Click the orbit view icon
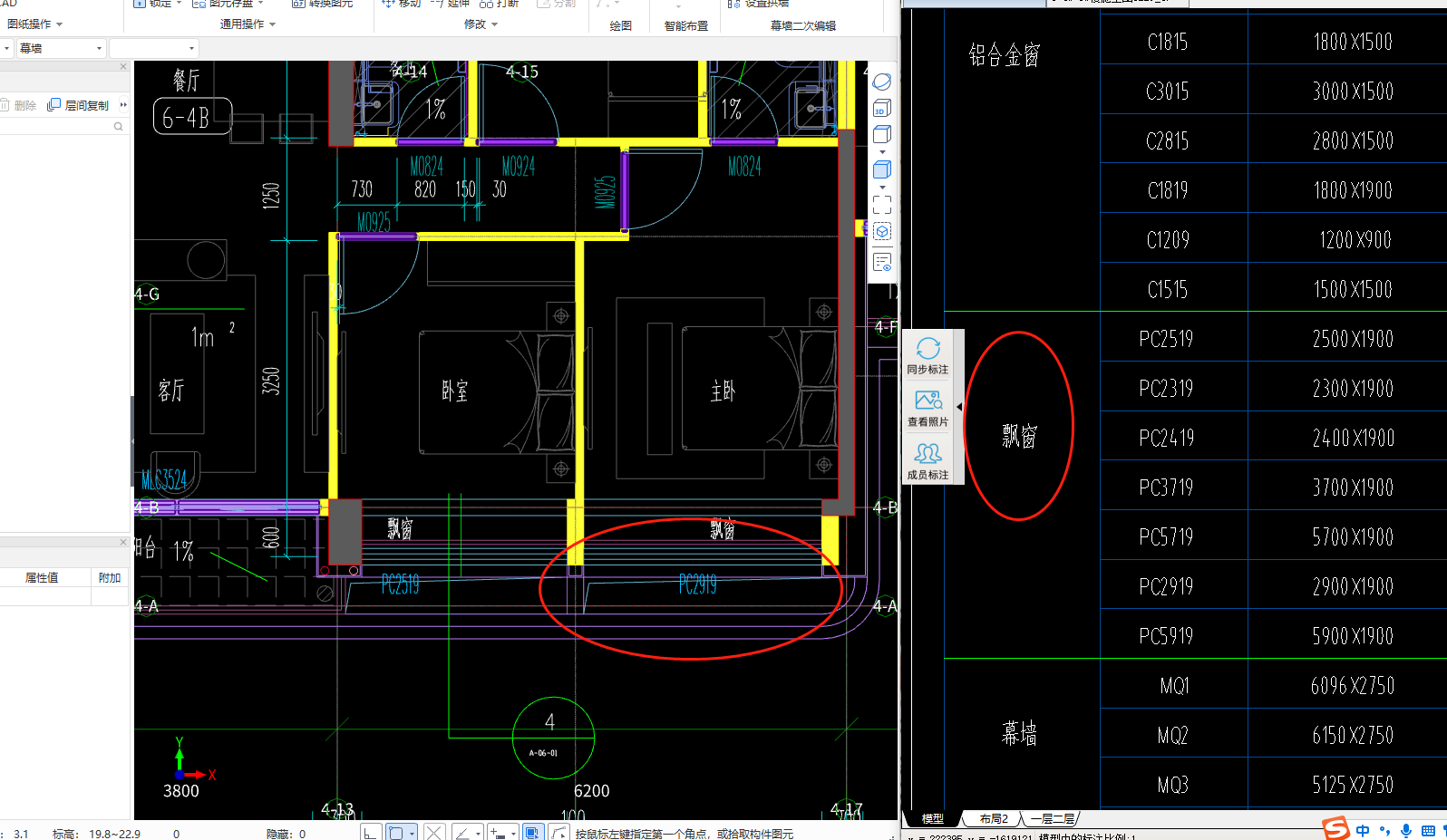The width and height of the screenshot is (1447, 840). click(882, 82)
